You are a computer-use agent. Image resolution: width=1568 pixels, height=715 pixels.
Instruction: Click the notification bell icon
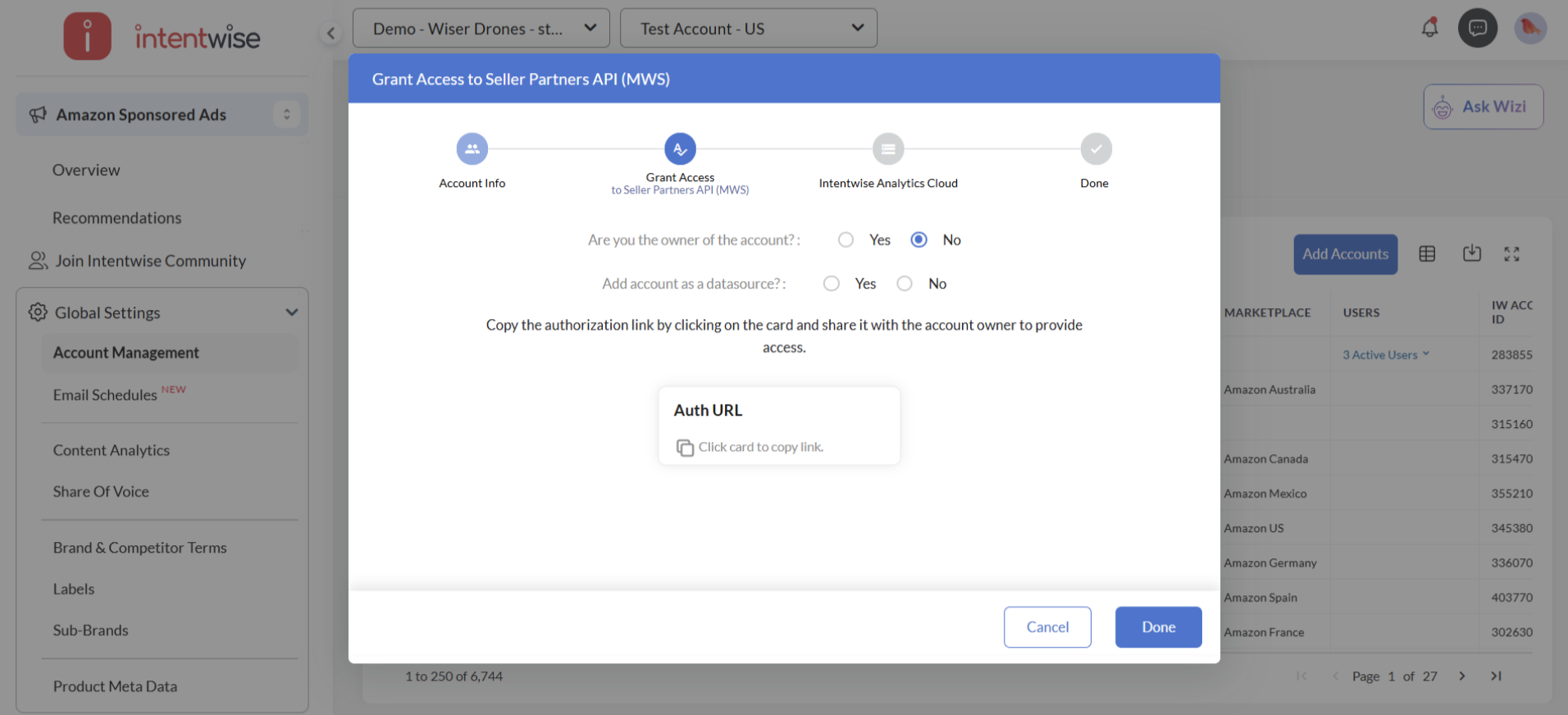[1429, 28]
